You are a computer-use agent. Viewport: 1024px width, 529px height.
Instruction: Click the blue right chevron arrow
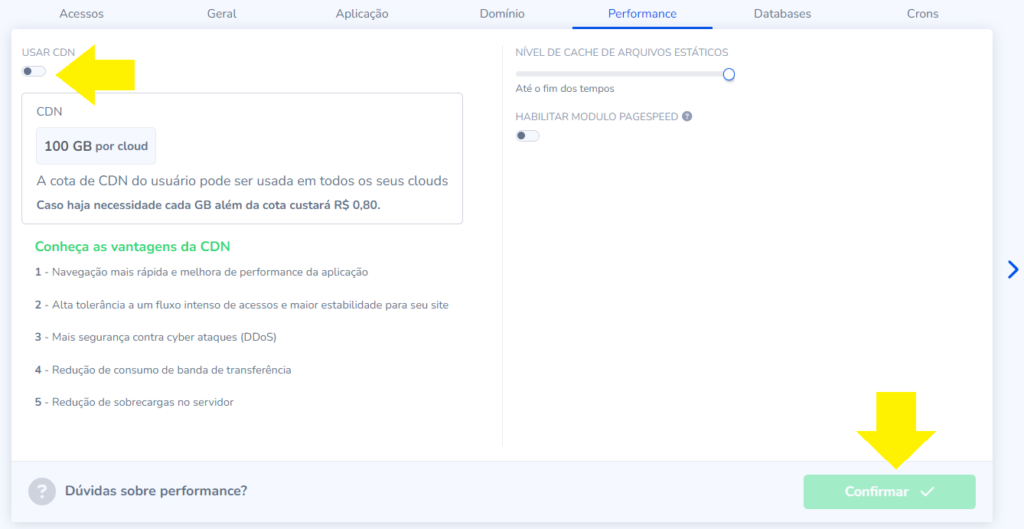point(1012,269)
